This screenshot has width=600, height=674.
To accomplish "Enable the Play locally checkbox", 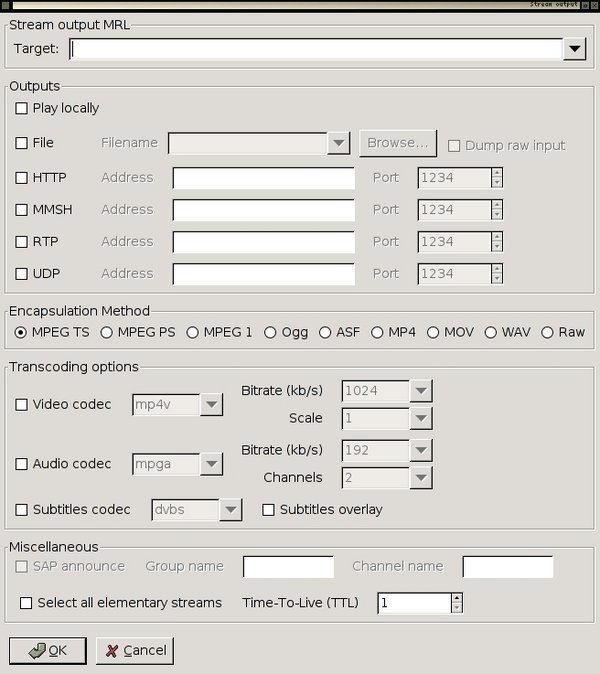I will (x=21, y=108).
